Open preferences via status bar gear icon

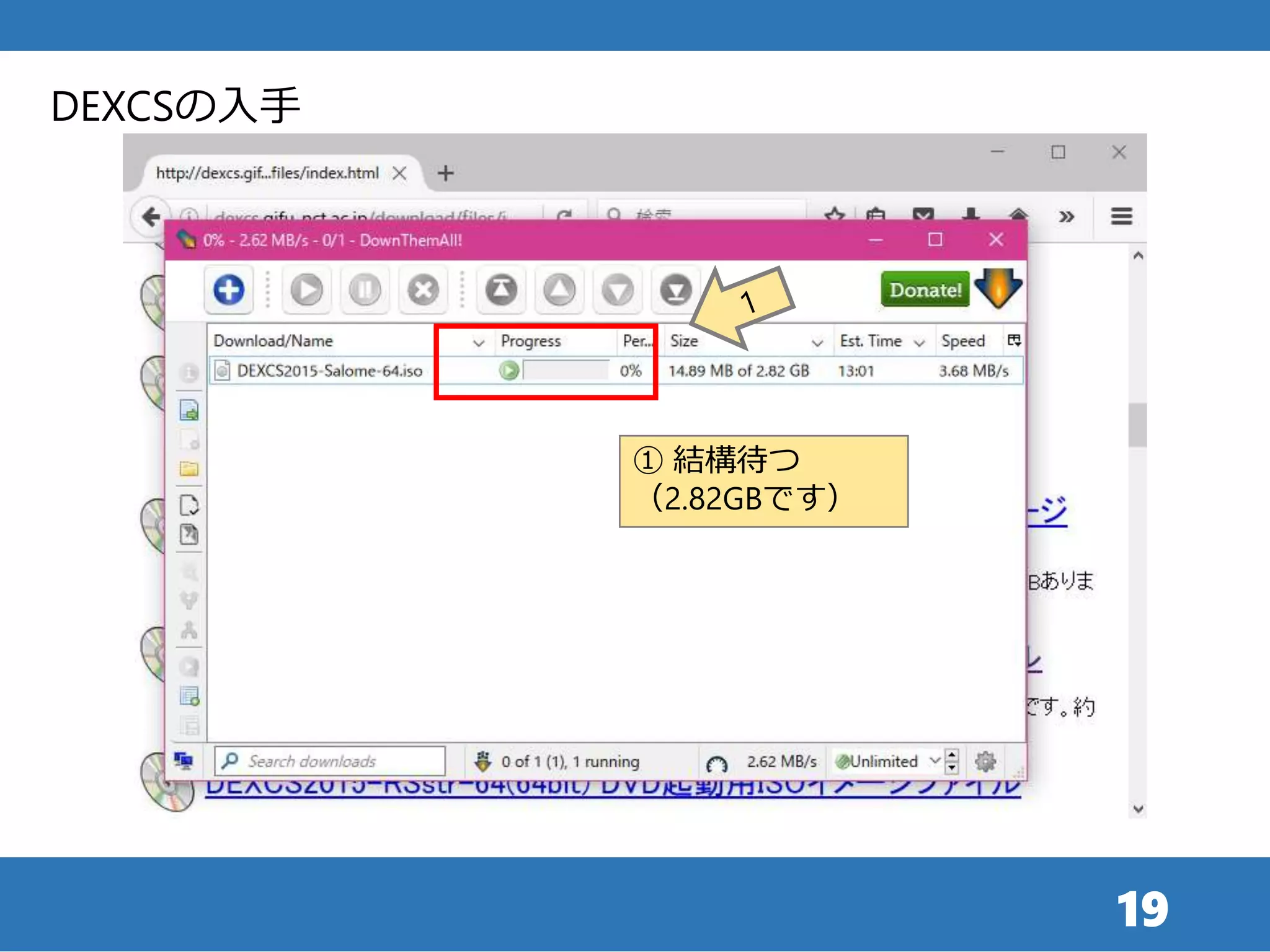point(985,760)
